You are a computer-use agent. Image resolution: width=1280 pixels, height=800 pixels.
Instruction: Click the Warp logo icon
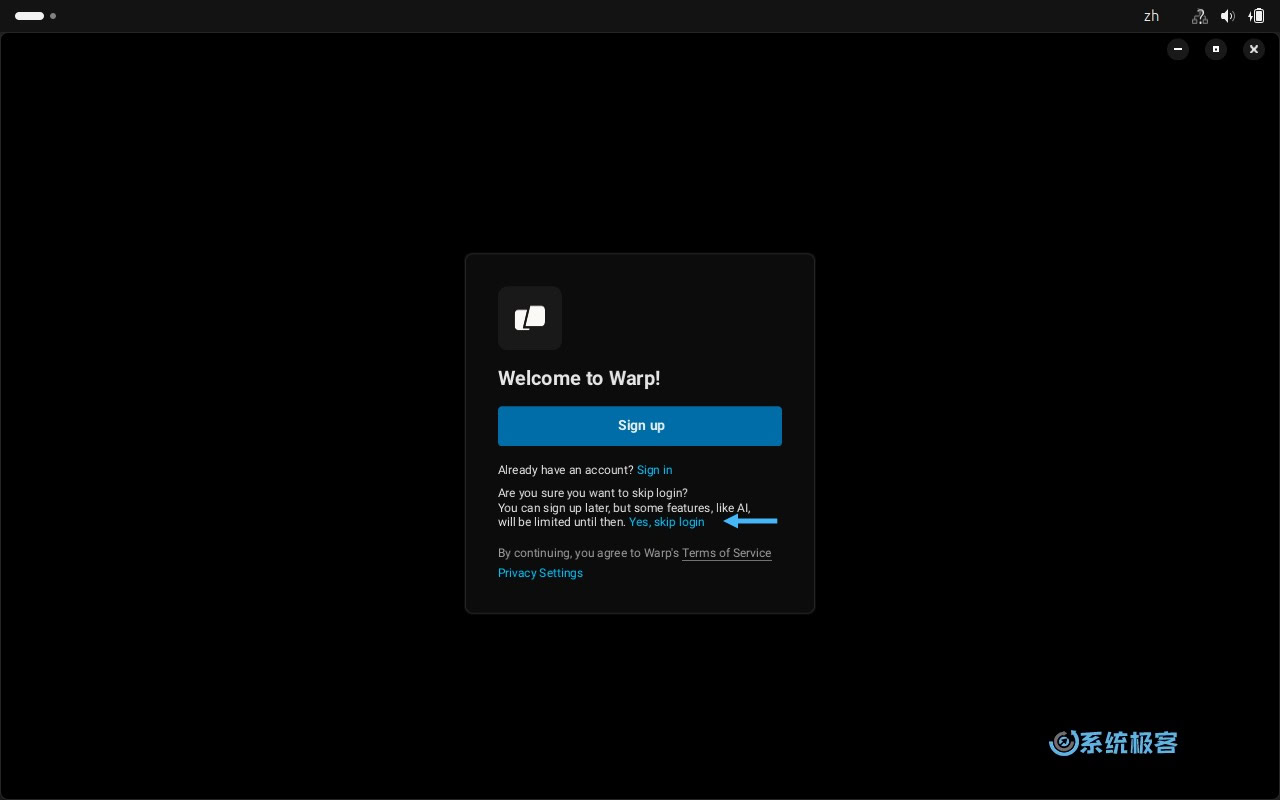(530, 318)
